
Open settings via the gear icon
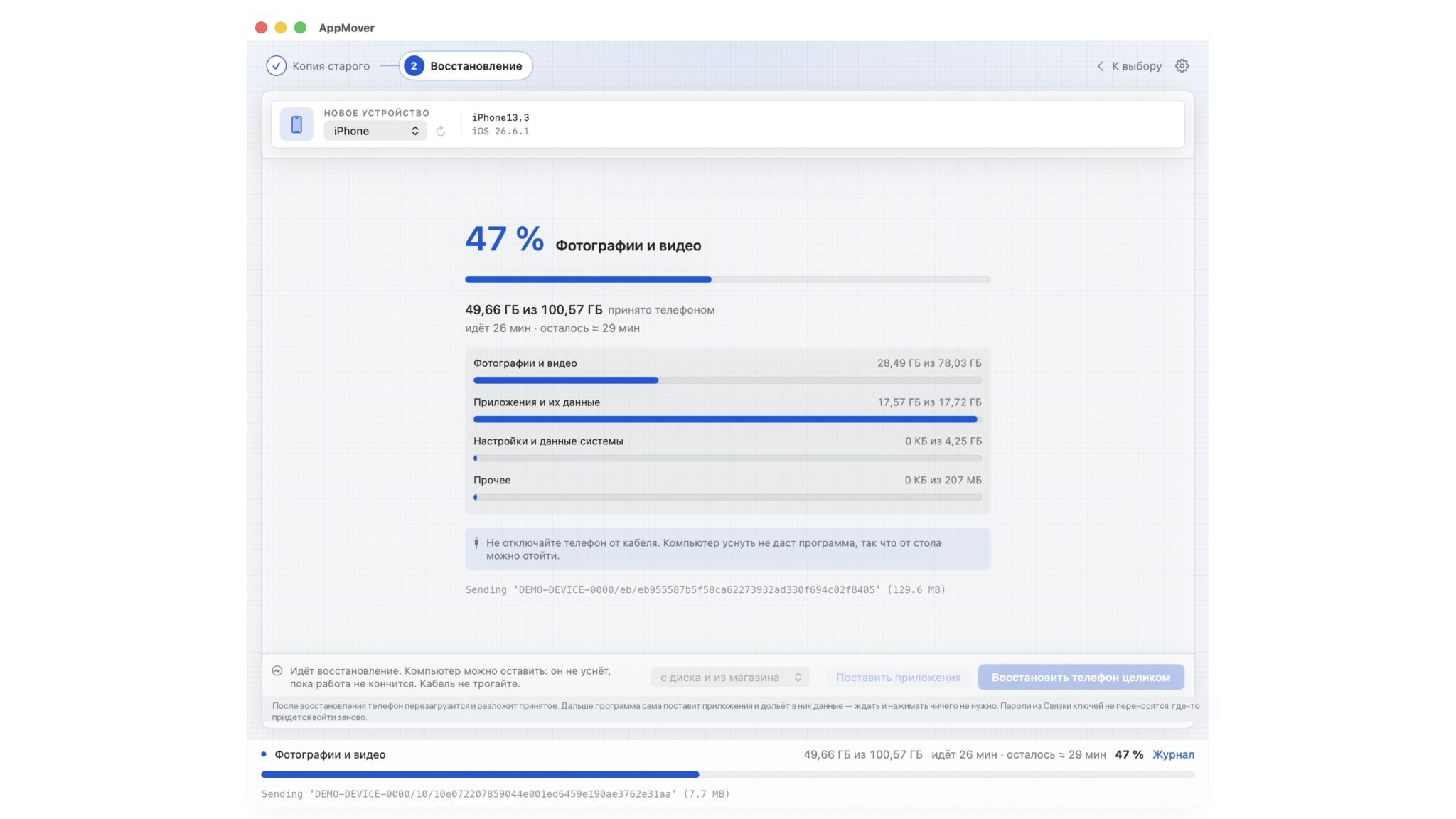coord(1182,65)
